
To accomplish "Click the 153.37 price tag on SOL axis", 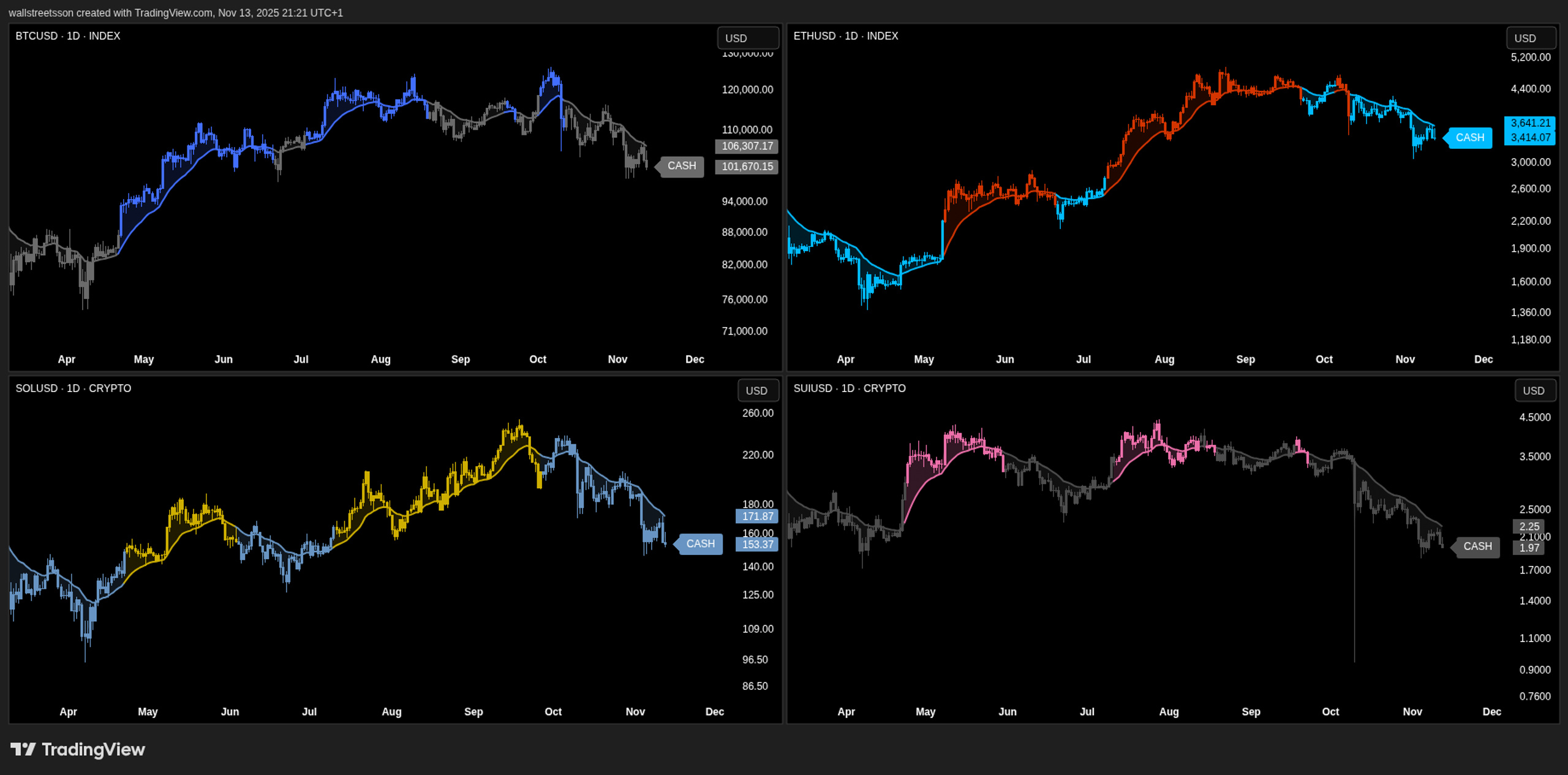I will (x=757, y=545).
